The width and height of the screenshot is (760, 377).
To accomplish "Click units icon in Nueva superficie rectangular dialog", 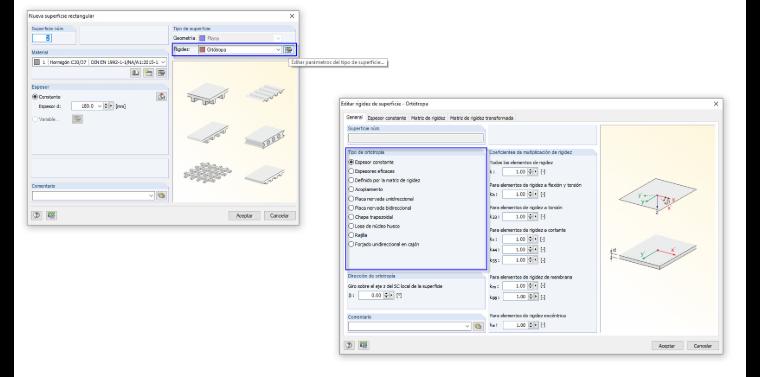I will (51, 215).
